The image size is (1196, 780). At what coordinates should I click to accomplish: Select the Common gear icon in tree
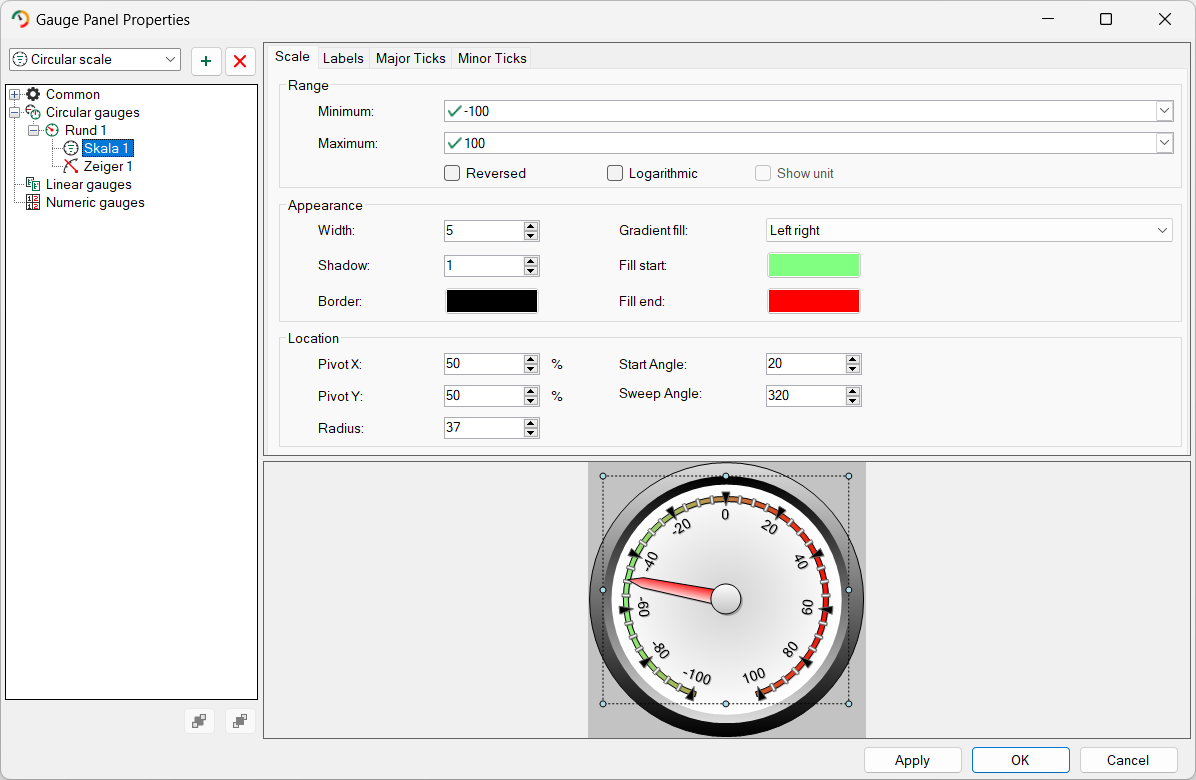[x=33, y=94]
